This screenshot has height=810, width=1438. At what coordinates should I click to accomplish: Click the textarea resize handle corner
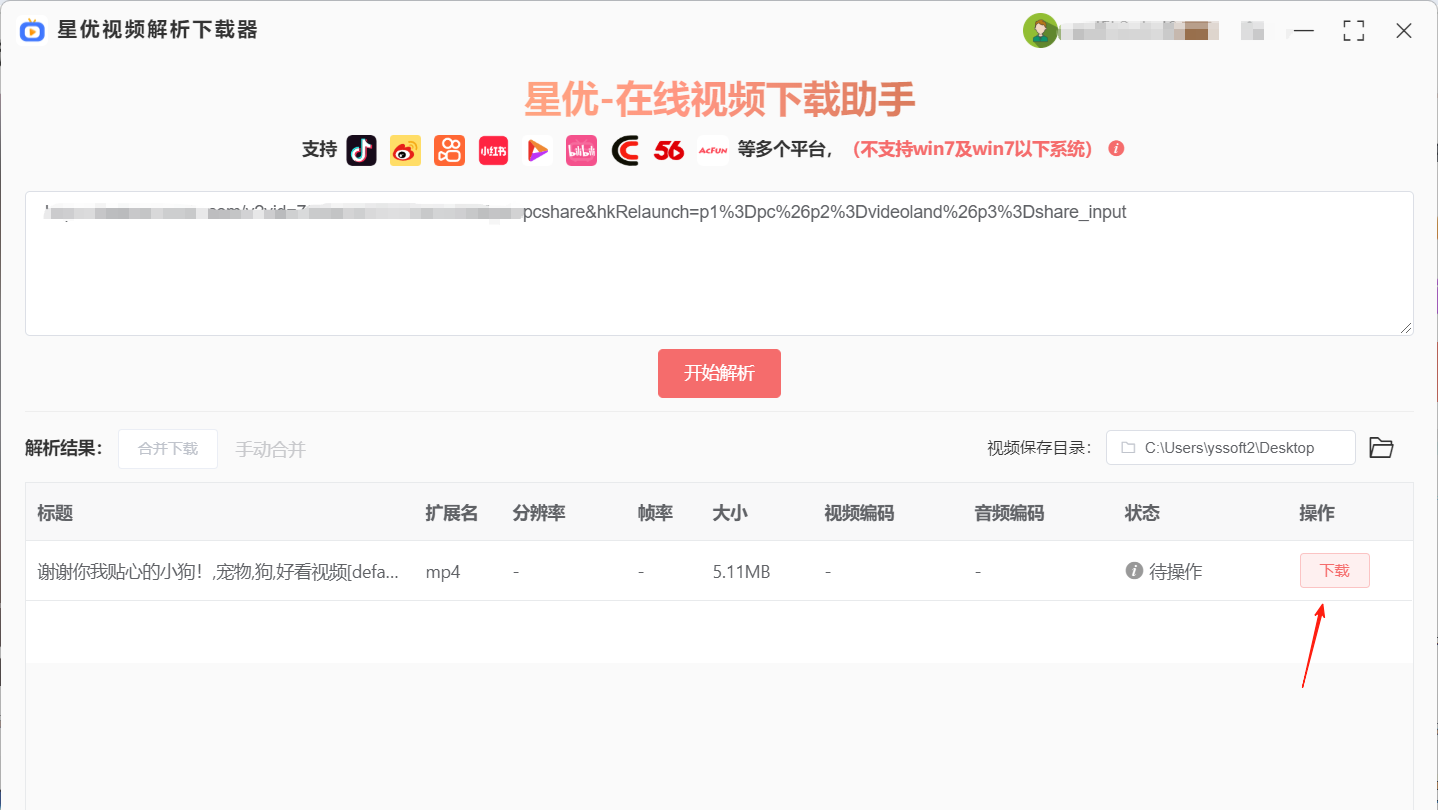pos(1406,328)
